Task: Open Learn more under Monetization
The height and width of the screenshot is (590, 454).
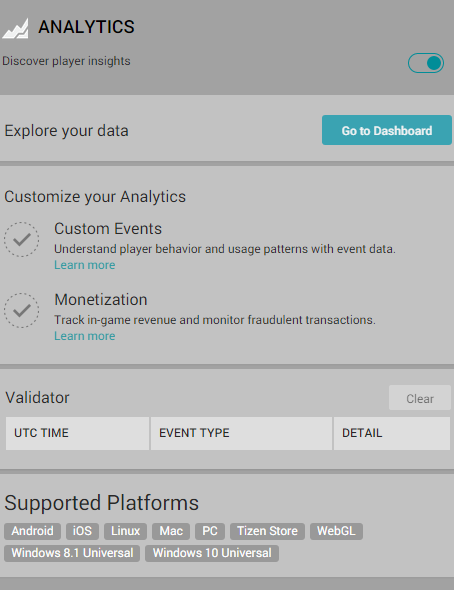Action: (x=85, y=336)
